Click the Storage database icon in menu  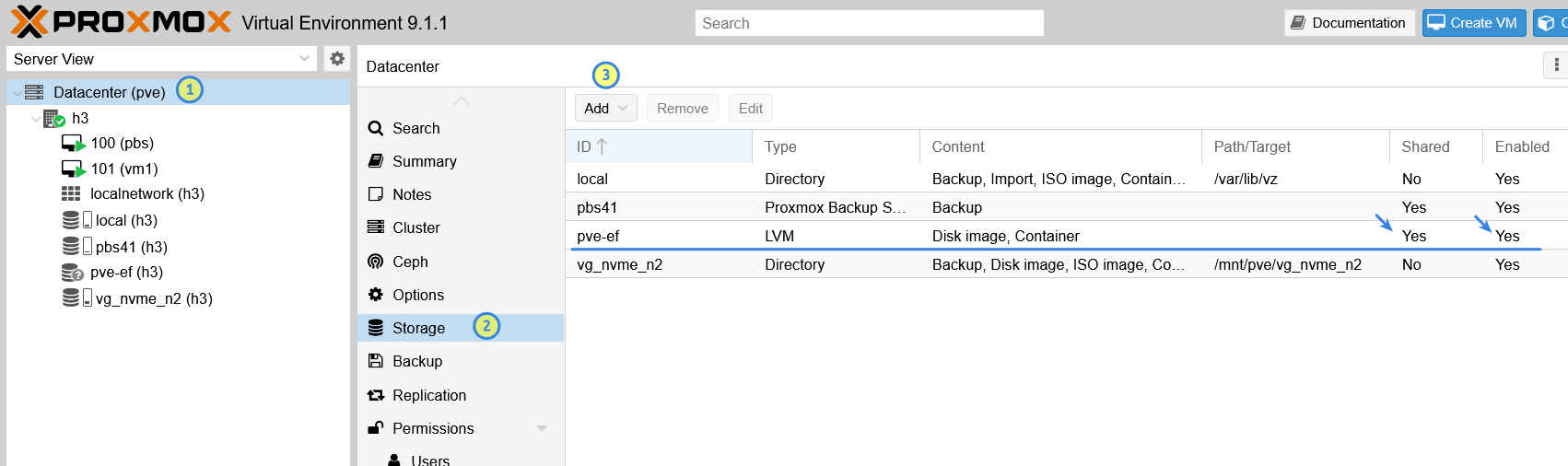[376, 328]
